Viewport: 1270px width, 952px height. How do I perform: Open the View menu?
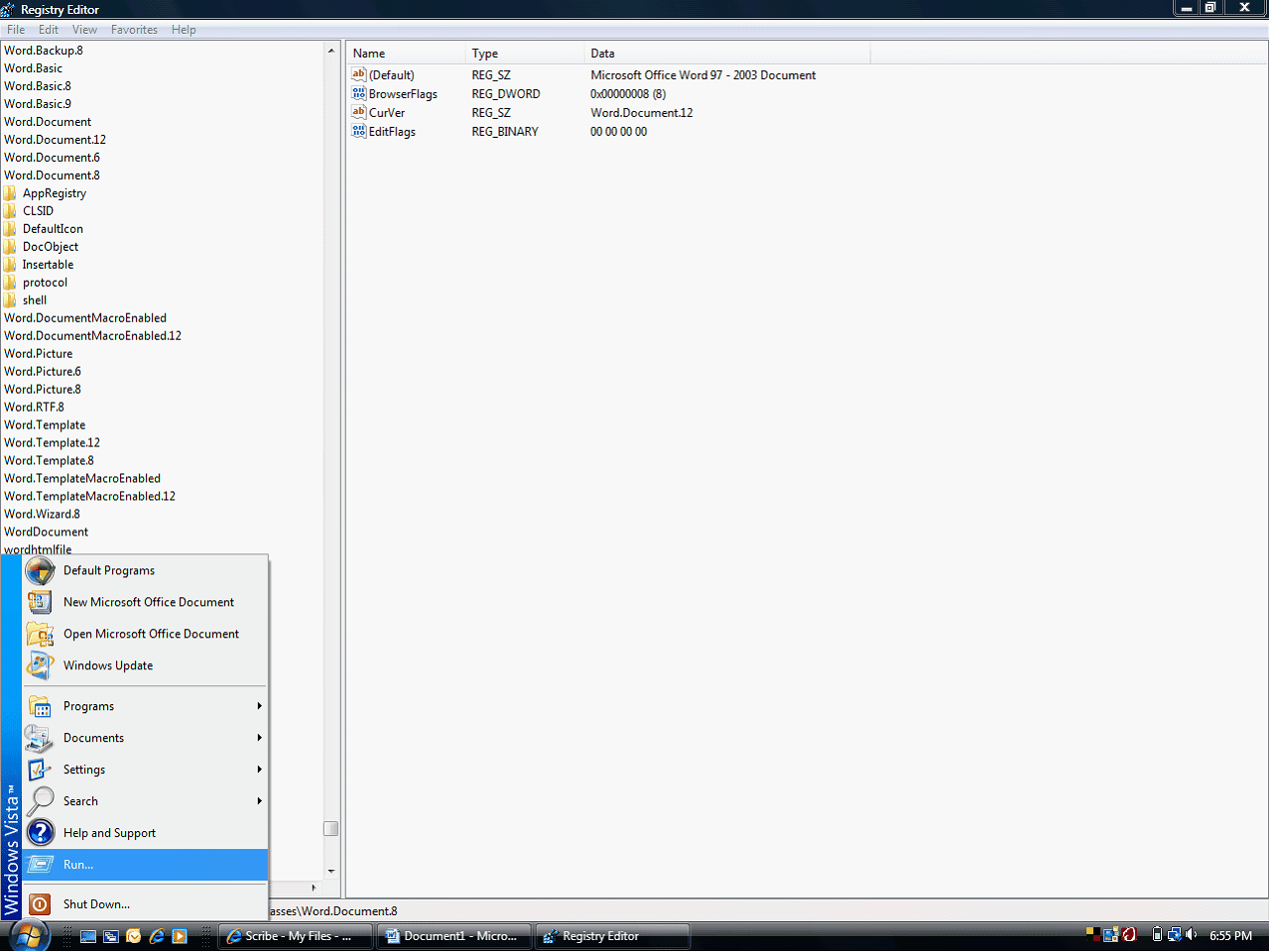[x=84, y=30]
